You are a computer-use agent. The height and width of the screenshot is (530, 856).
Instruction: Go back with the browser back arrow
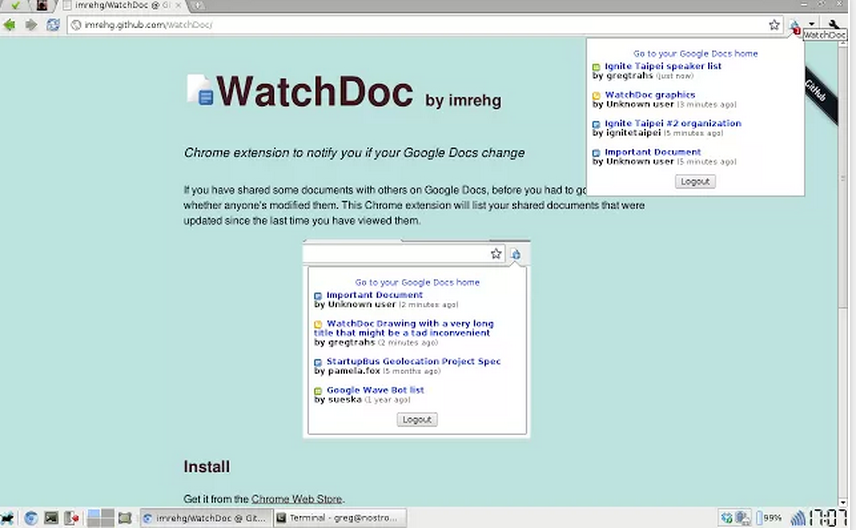click(x=9, y=25)
